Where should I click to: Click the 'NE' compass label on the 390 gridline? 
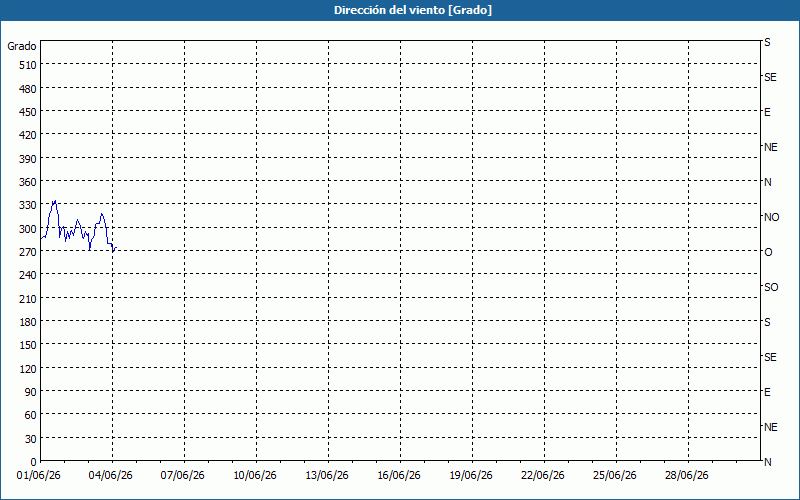click(x=771, y=147)
